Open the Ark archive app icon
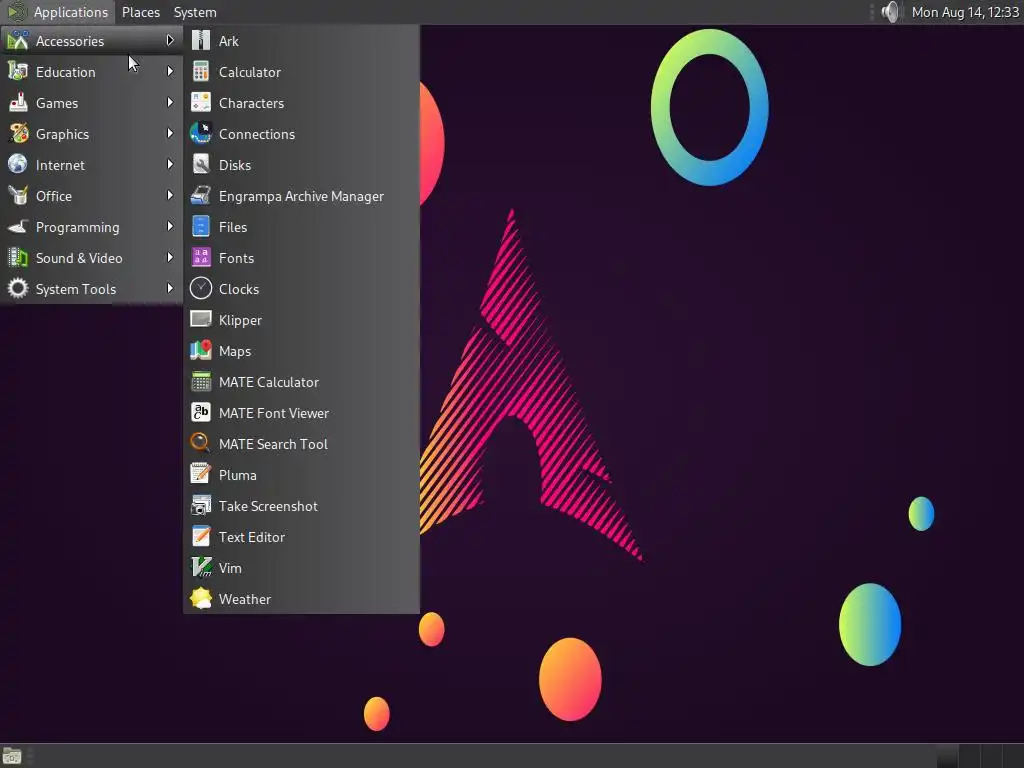The image size is (1024, 768). coord(200,40)
